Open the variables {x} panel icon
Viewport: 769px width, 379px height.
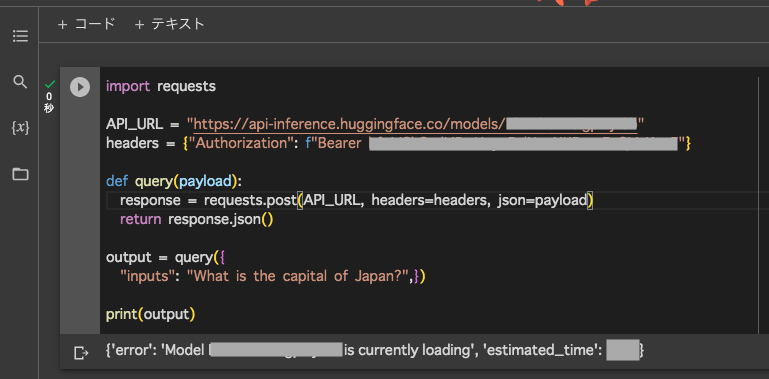pyautogui.click(x=20, y=128)
